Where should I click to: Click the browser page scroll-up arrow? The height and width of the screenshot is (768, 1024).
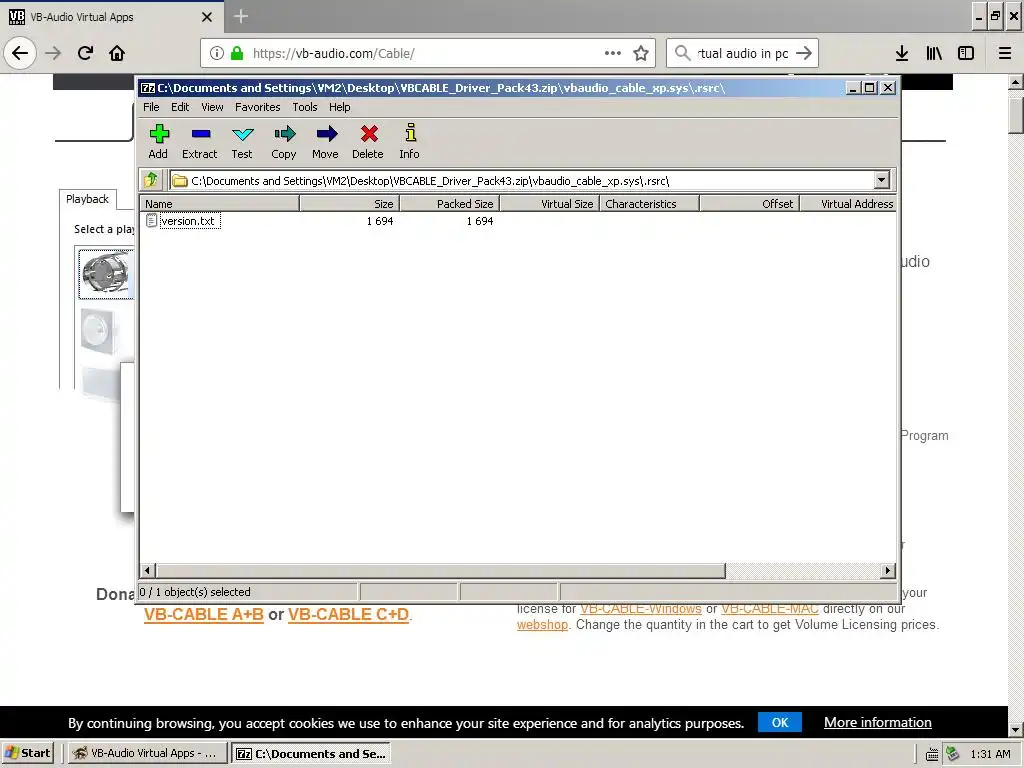(1016, 82)
